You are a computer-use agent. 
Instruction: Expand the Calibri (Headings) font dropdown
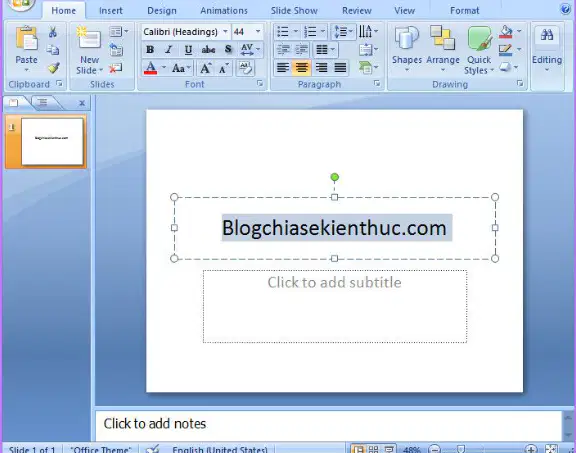(225, 32)
